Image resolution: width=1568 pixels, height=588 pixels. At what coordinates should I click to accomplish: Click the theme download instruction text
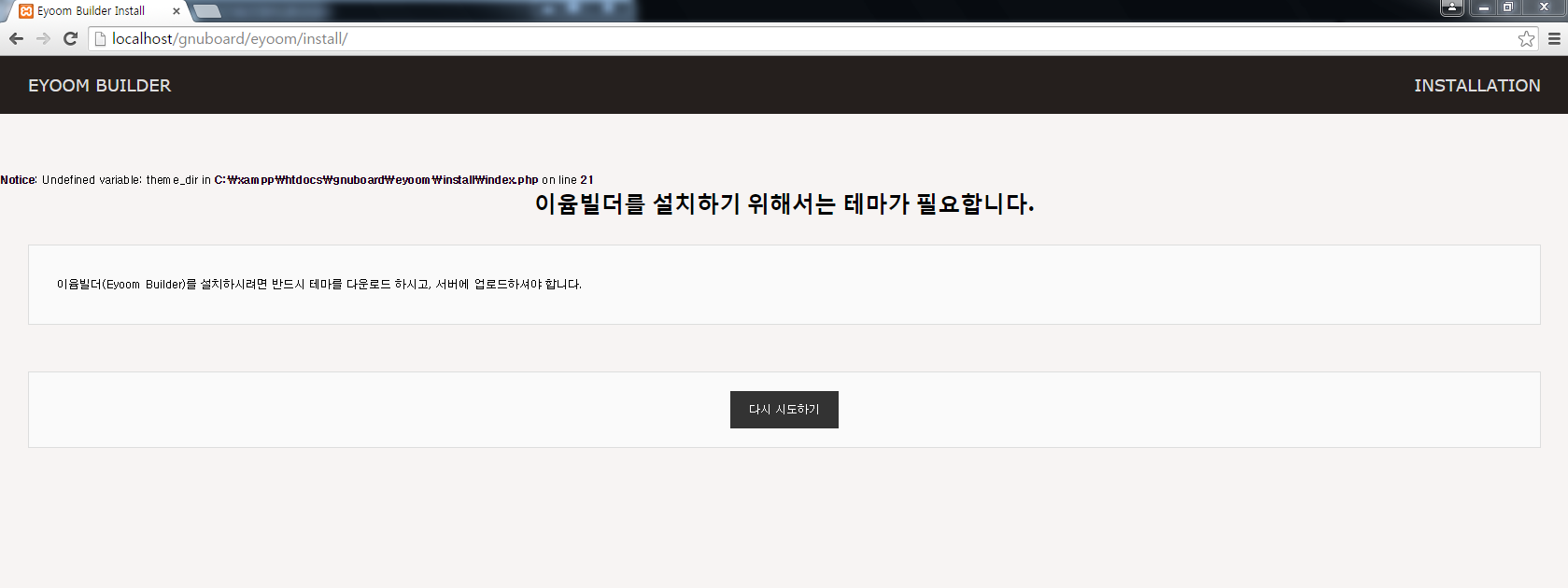pos(319,285)
